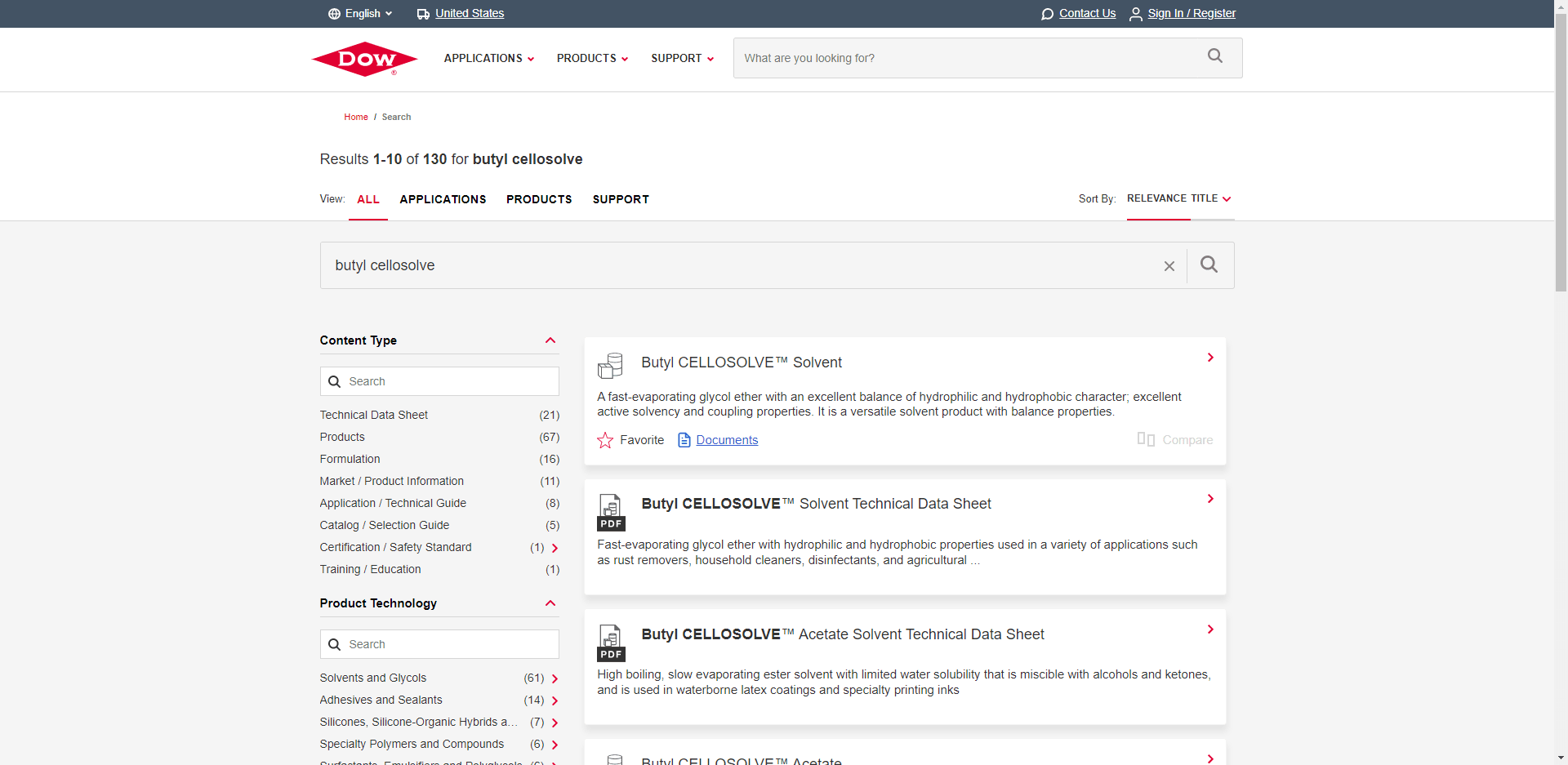Click the speech bubble icon beside Contact Us
This screenshot has height=765, width=1568.
[1046, 14]
